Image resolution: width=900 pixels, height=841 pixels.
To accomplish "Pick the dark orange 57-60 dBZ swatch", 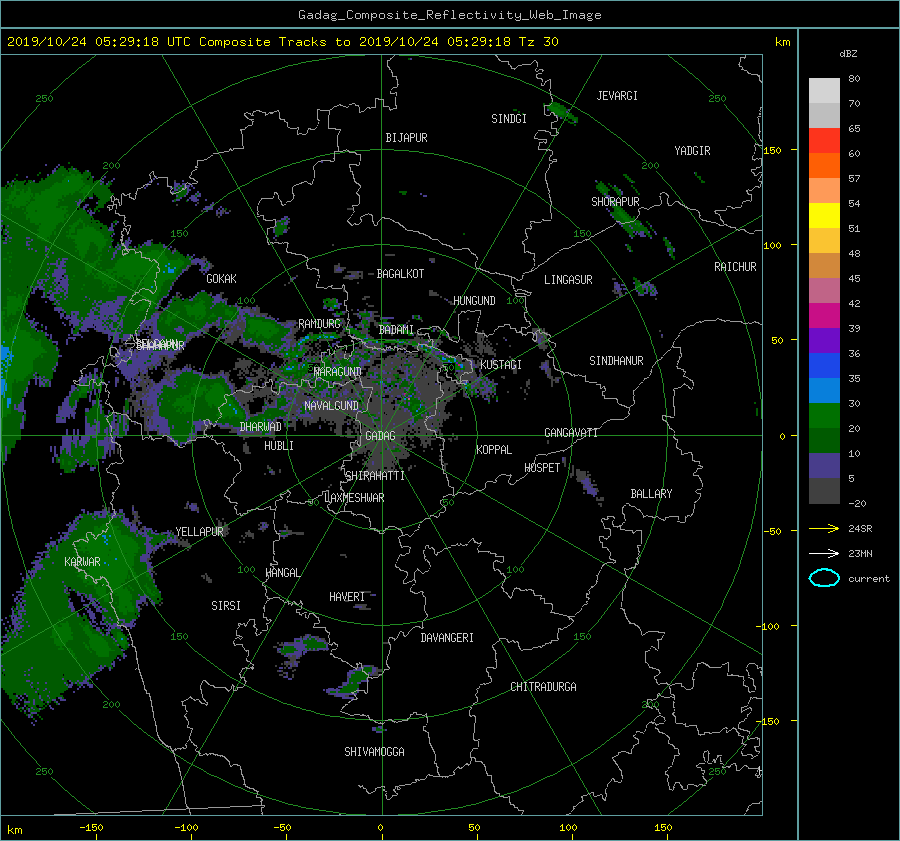I will (x=824, y=165).
